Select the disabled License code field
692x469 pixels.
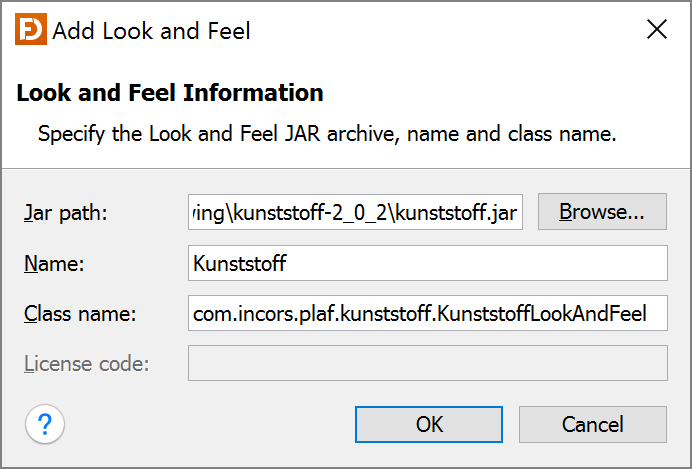point(427,363)
